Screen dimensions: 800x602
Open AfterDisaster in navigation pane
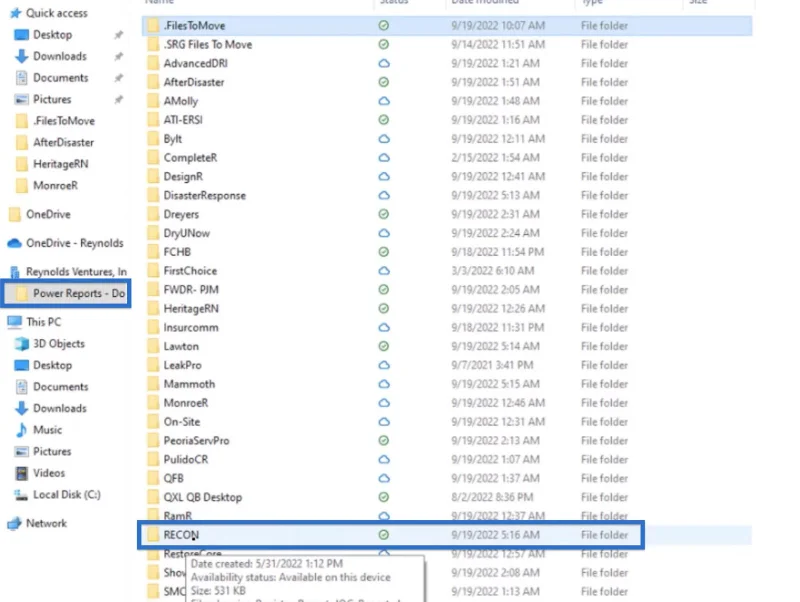point(55,142)
